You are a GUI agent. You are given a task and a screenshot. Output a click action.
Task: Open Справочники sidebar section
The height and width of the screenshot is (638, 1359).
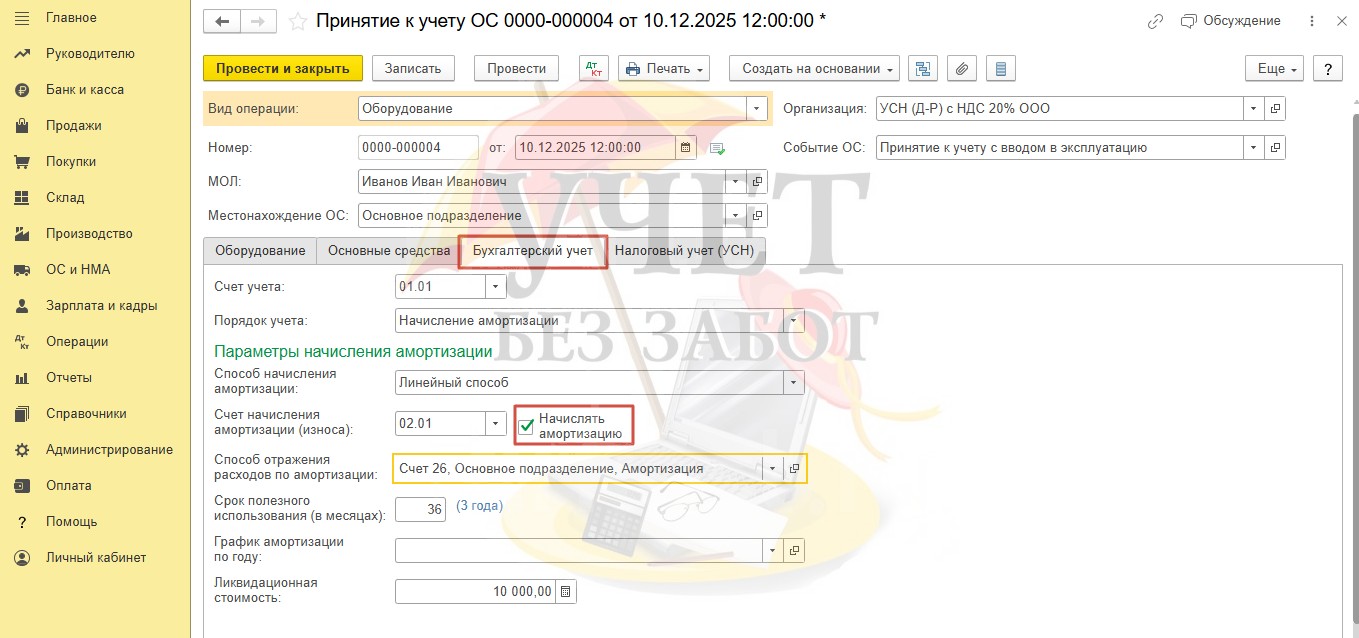coord(86,414)
